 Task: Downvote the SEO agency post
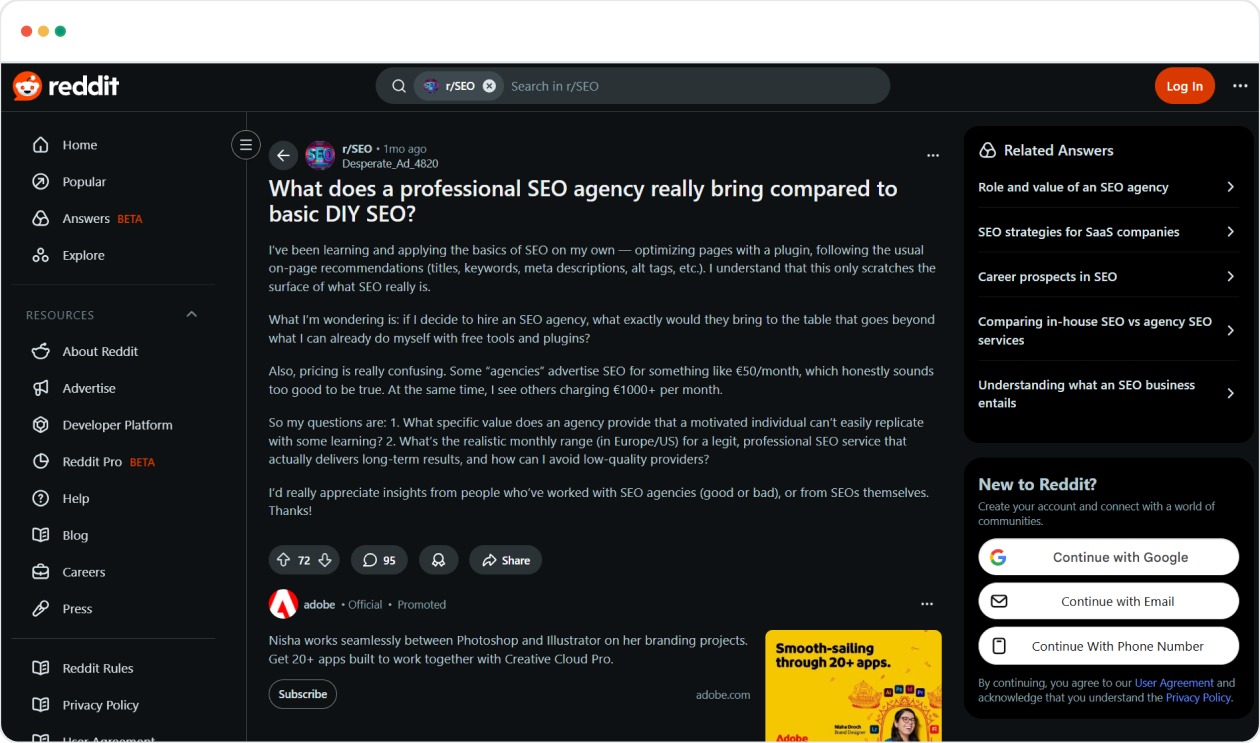[323, 560]
